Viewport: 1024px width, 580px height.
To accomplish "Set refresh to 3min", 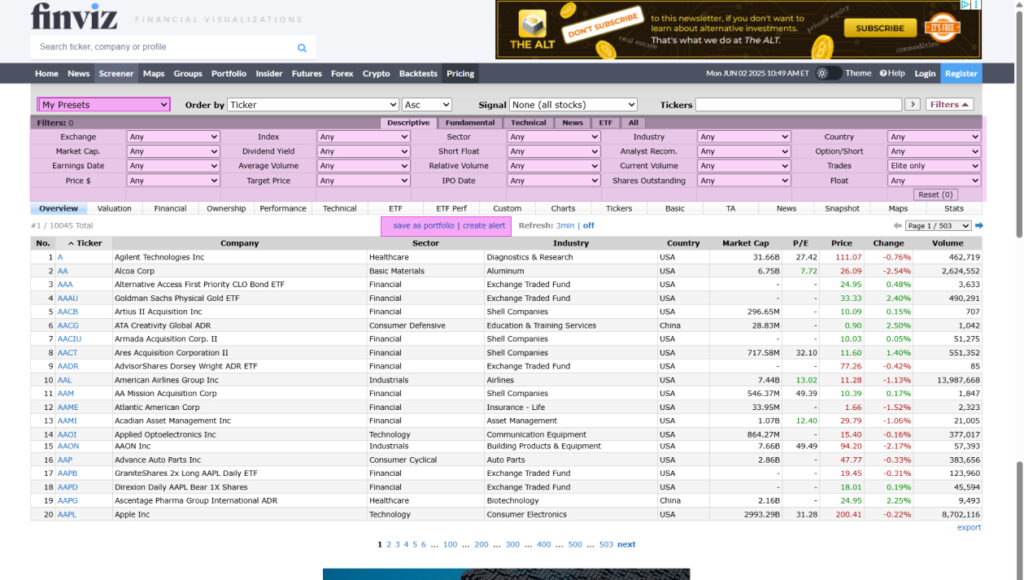I will click(566, 225).
